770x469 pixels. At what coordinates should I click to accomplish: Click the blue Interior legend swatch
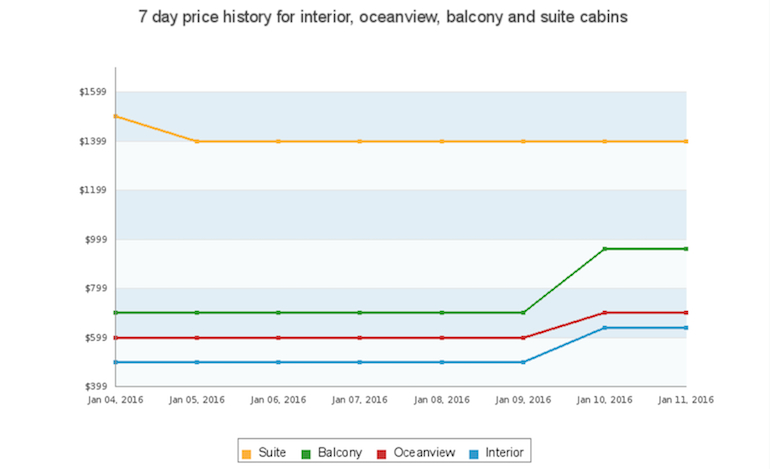pyautogui.click(x=473, y=454)
